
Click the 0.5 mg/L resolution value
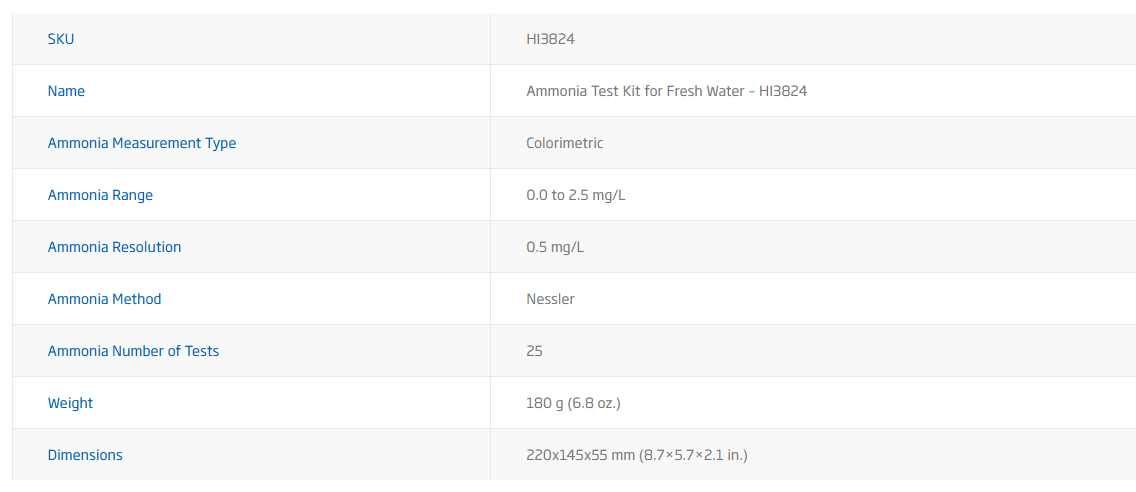[x=555, y=247]
